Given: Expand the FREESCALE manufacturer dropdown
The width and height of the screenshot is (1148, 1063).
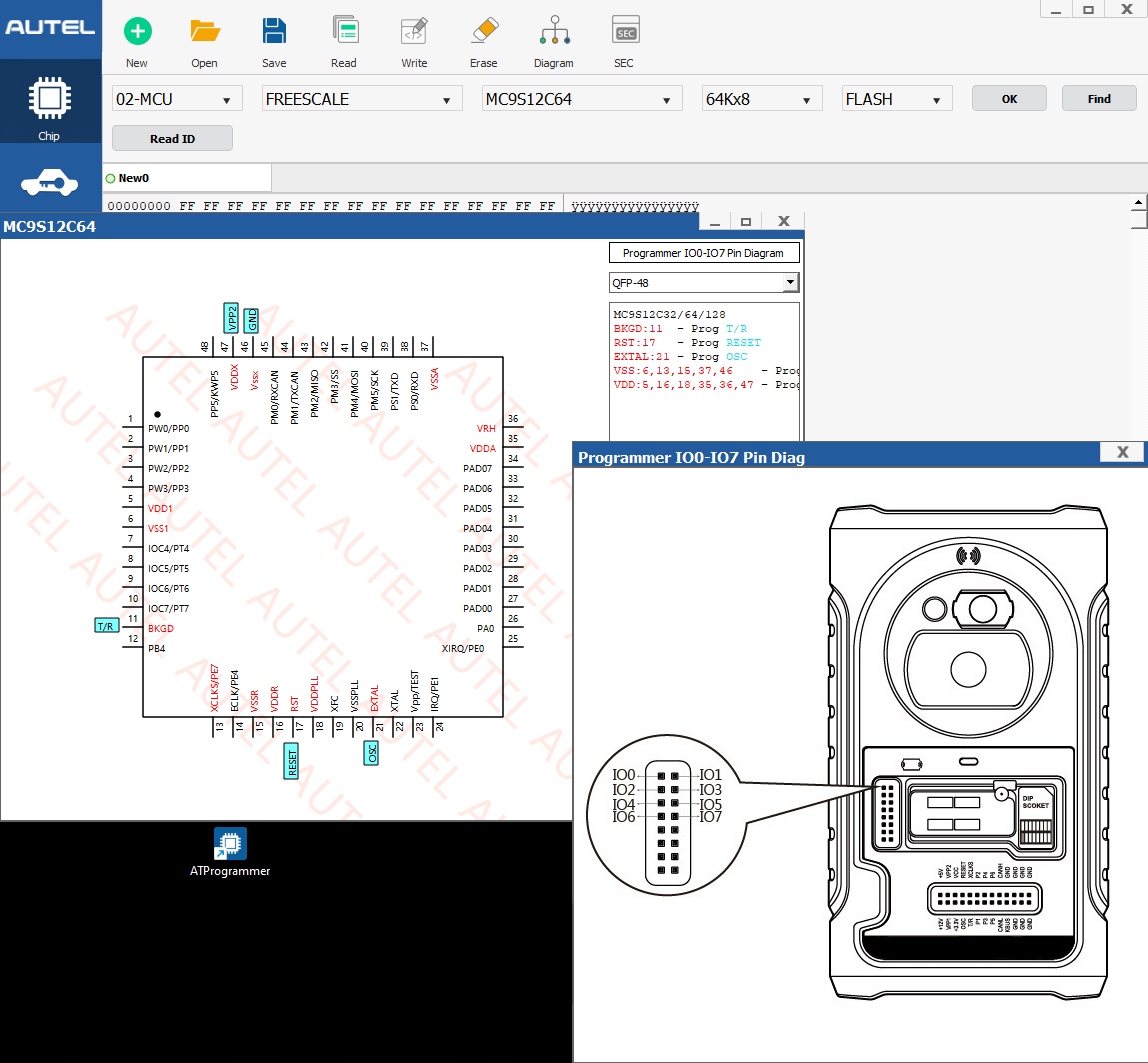Looking at the screenshot, I should (x=362, y=99).
